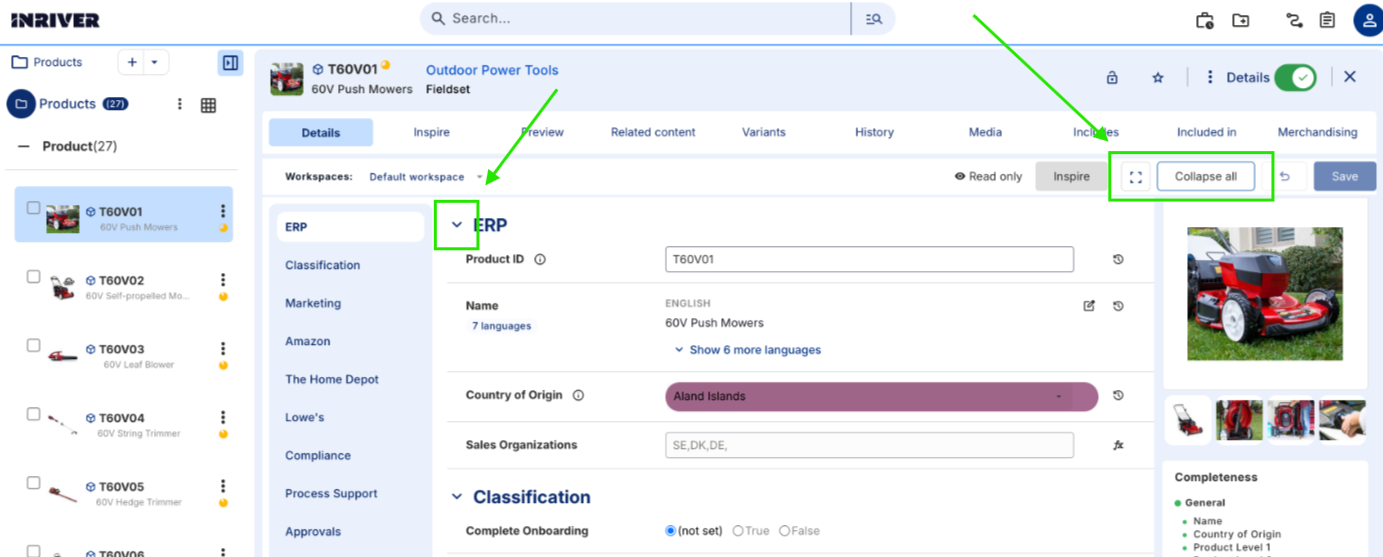Image resolution: width=1383 pixels, height=557 pixels.
Task: Switch to the Variants tab
Action: point(763,132)
